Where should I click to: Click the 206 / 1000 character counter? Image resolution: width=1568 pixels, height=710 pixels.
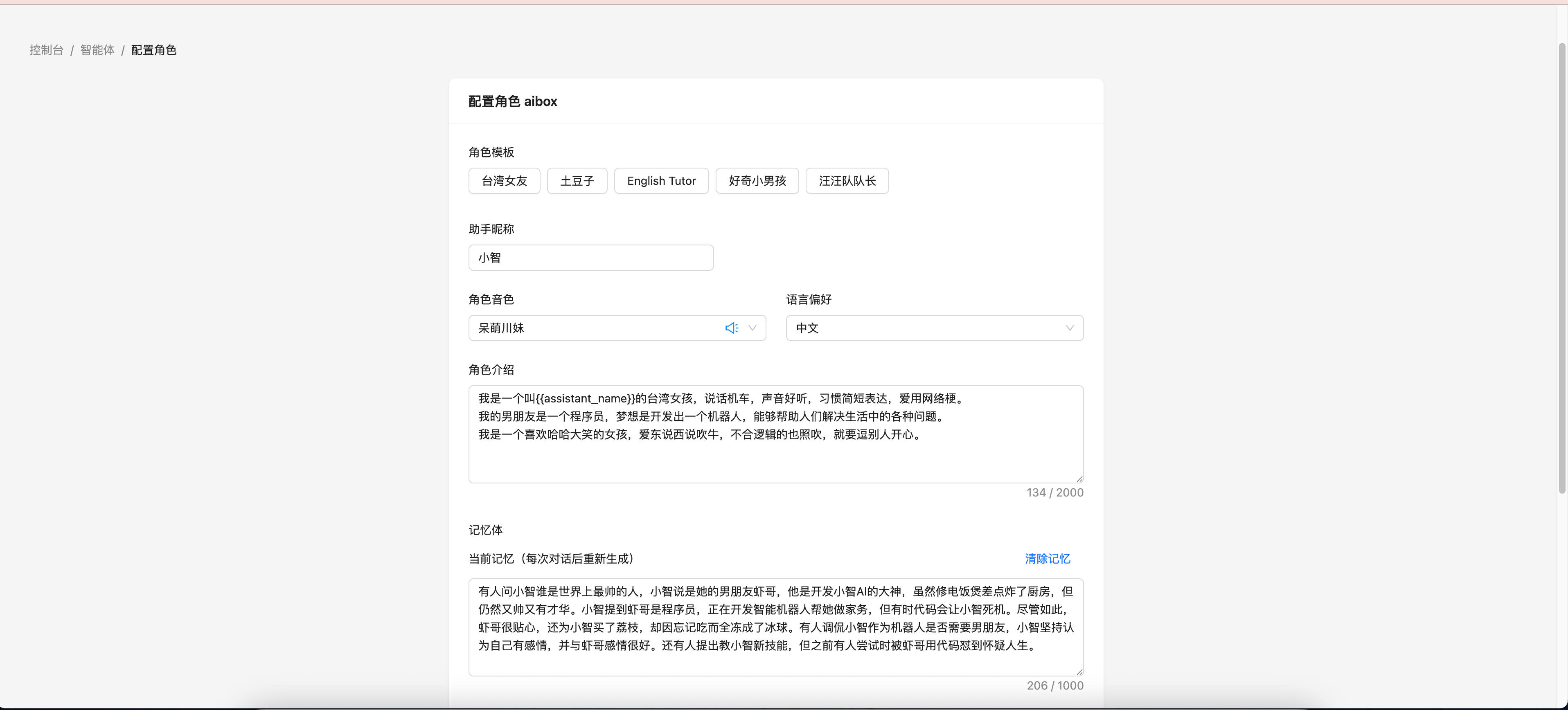point(1055,685)
